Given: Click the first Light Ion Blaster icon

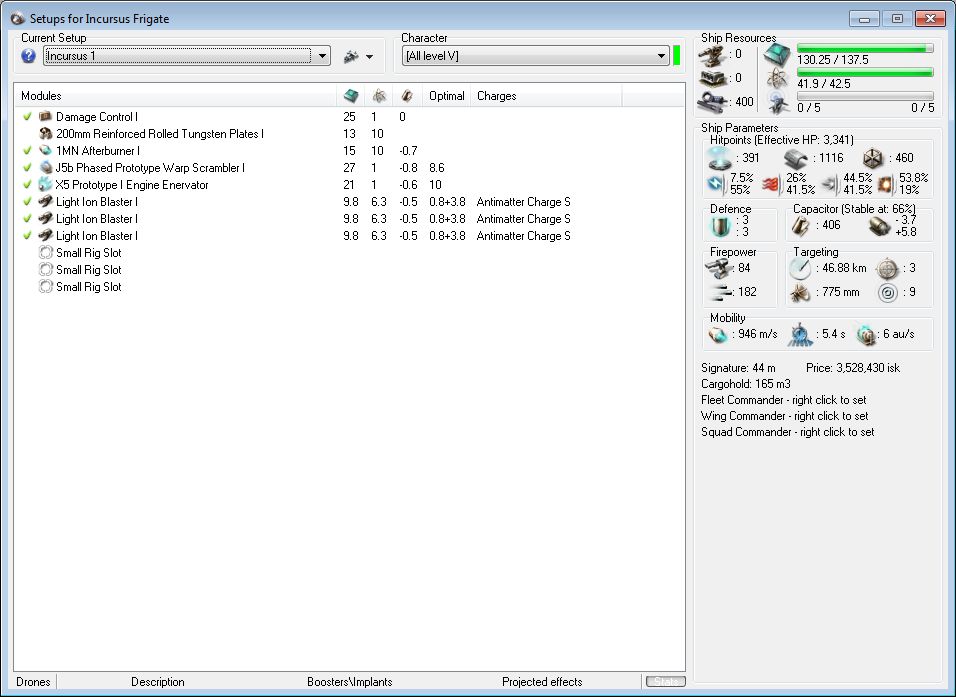Looking at the screenshot, I should tap(45, 201).
